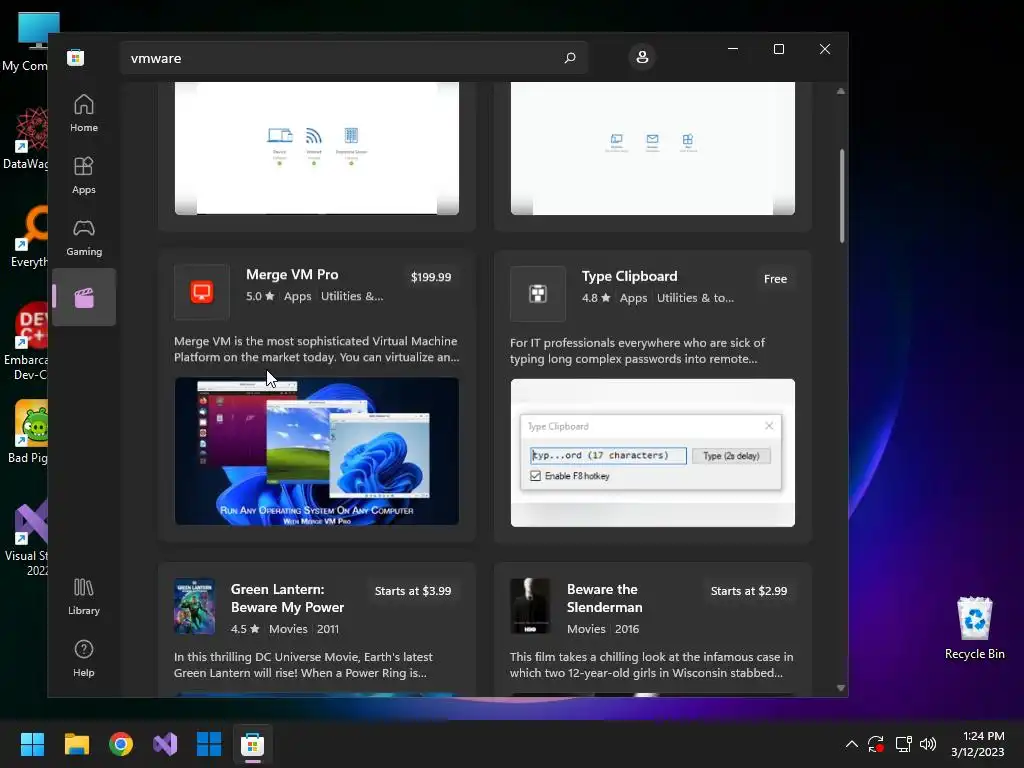
Task: Open File Explorer from the taskbar
Action: click(76, 744)
